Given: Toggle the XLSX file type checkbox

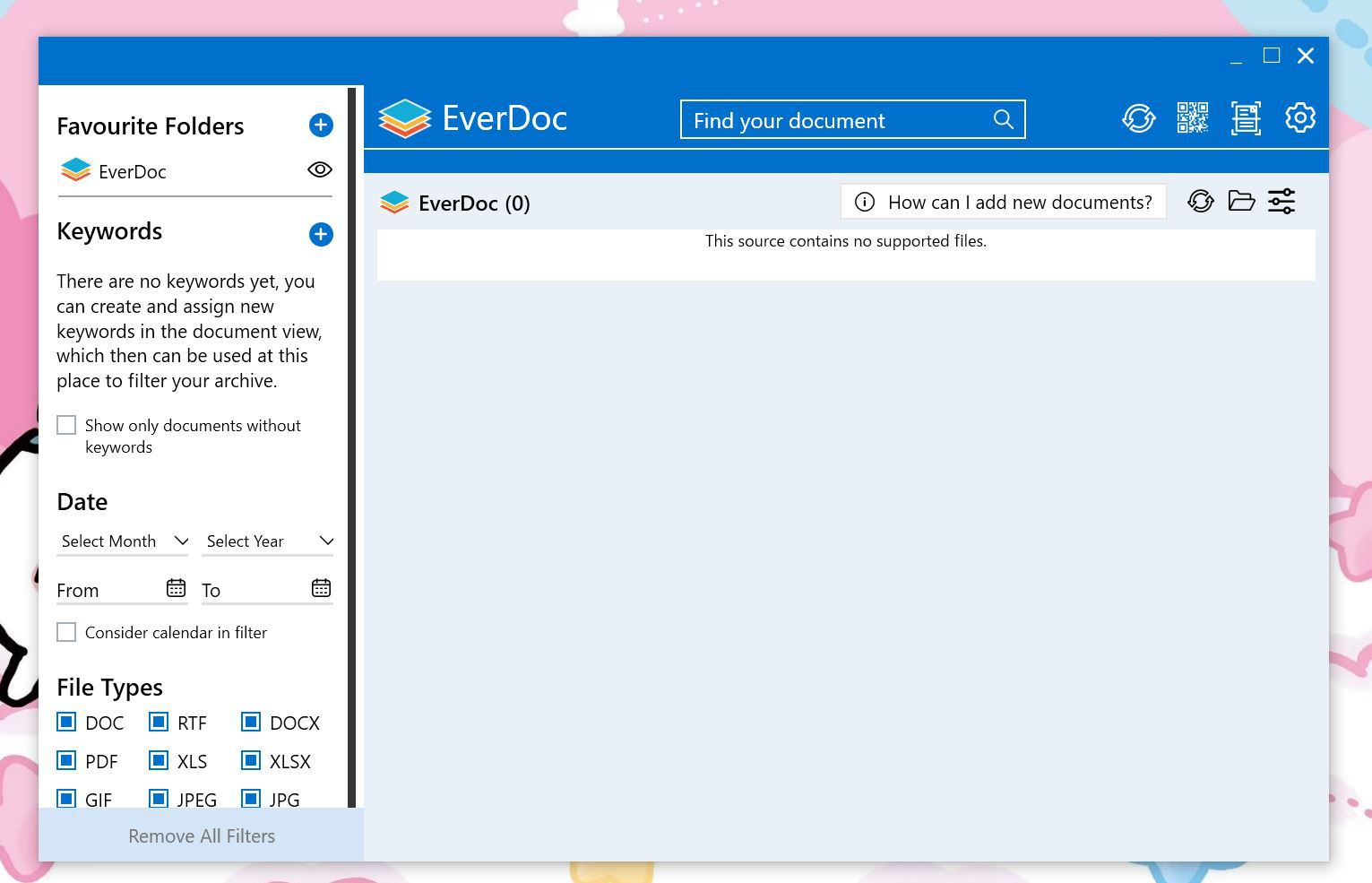Looking at the screenshot, I should point(251,760).
